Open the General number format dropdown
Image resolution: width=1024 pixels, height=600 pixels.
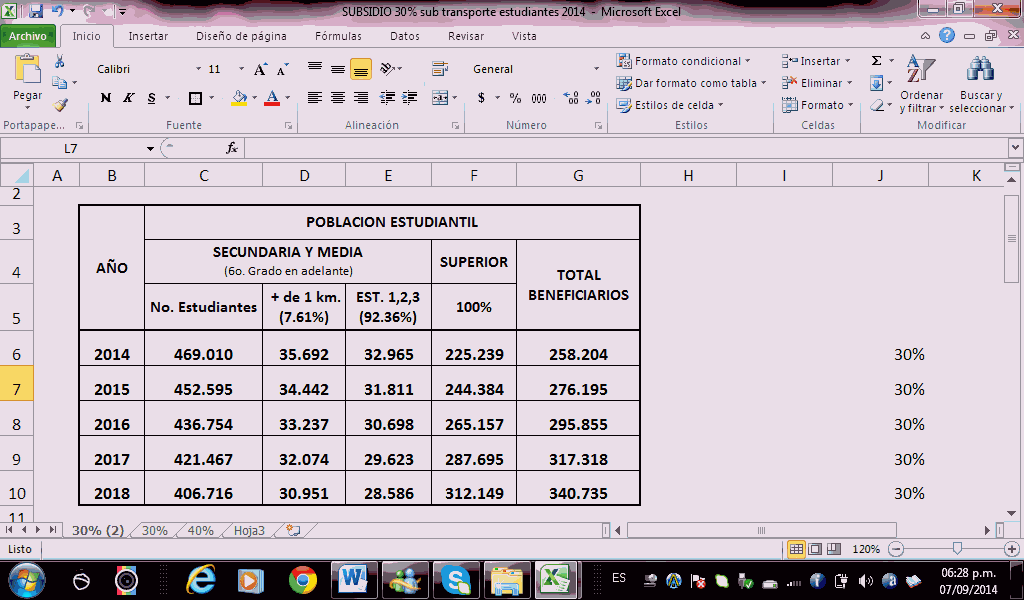596,70
